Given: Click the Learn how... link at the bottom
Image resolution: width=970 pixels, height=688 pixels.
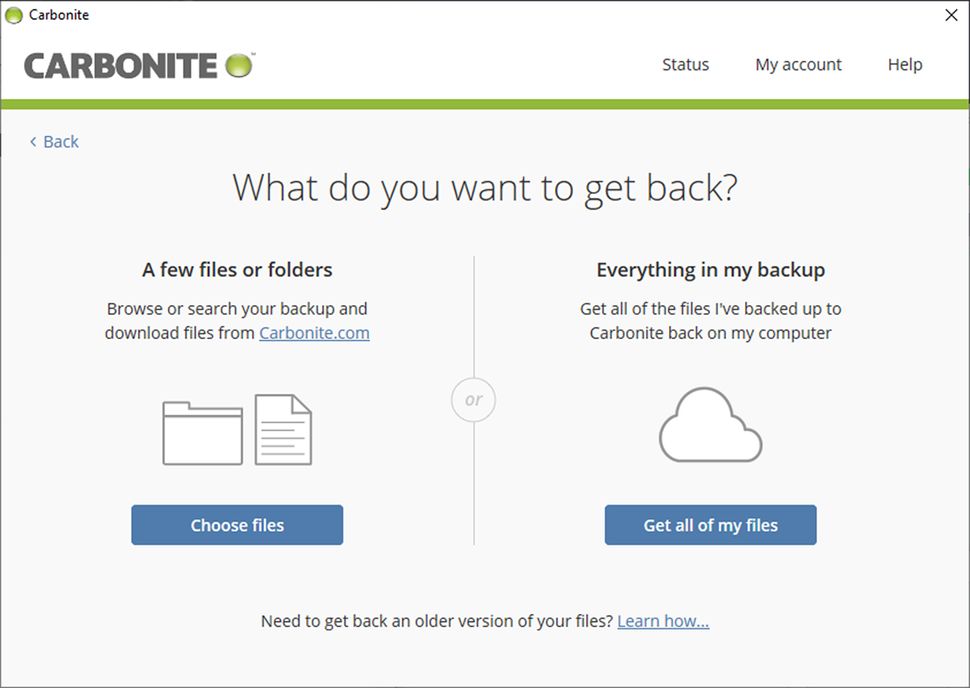Looking at the screenshot, I should coord(663,621).
